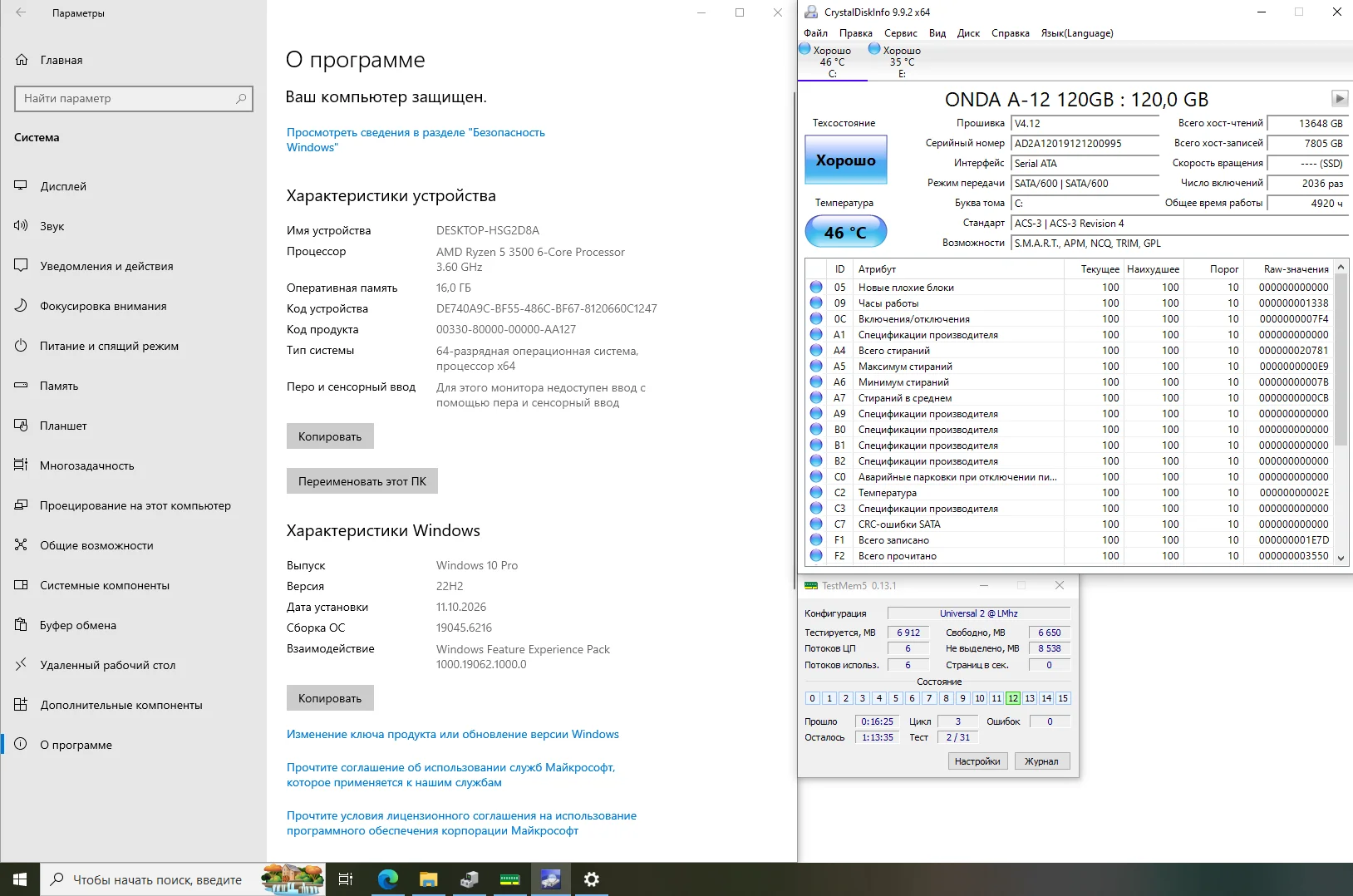Click SMART attribute list scrollbar down arrow
Viewport: 1353px width, 896px height.
click(1341, 559)
